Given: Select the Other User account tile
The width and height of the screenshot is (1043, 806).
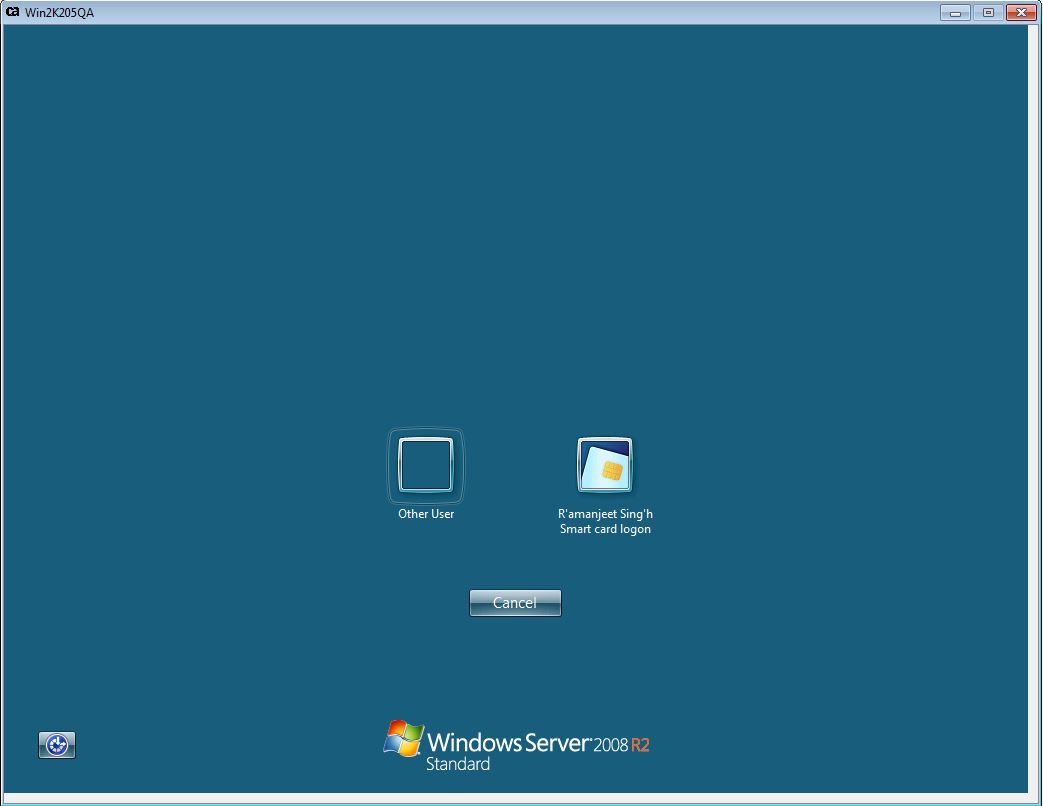Looking at the screenshot, I should 425,470.
